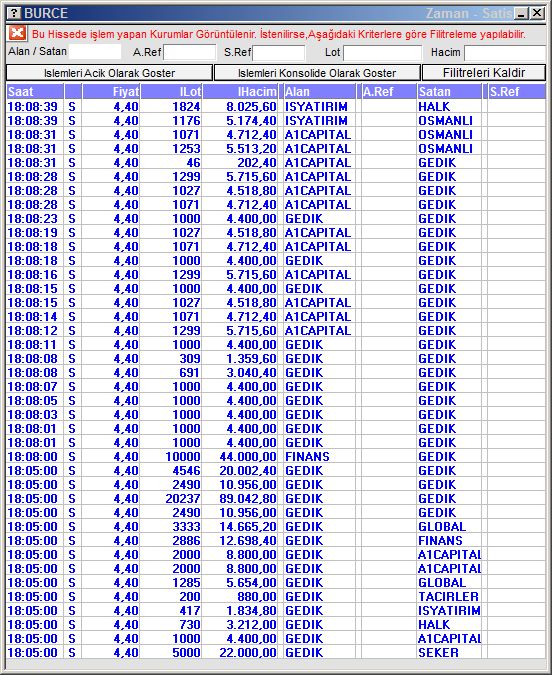Viewport: 552px width, 675px height.
Task: Click lot value 46
Action: 193,163
